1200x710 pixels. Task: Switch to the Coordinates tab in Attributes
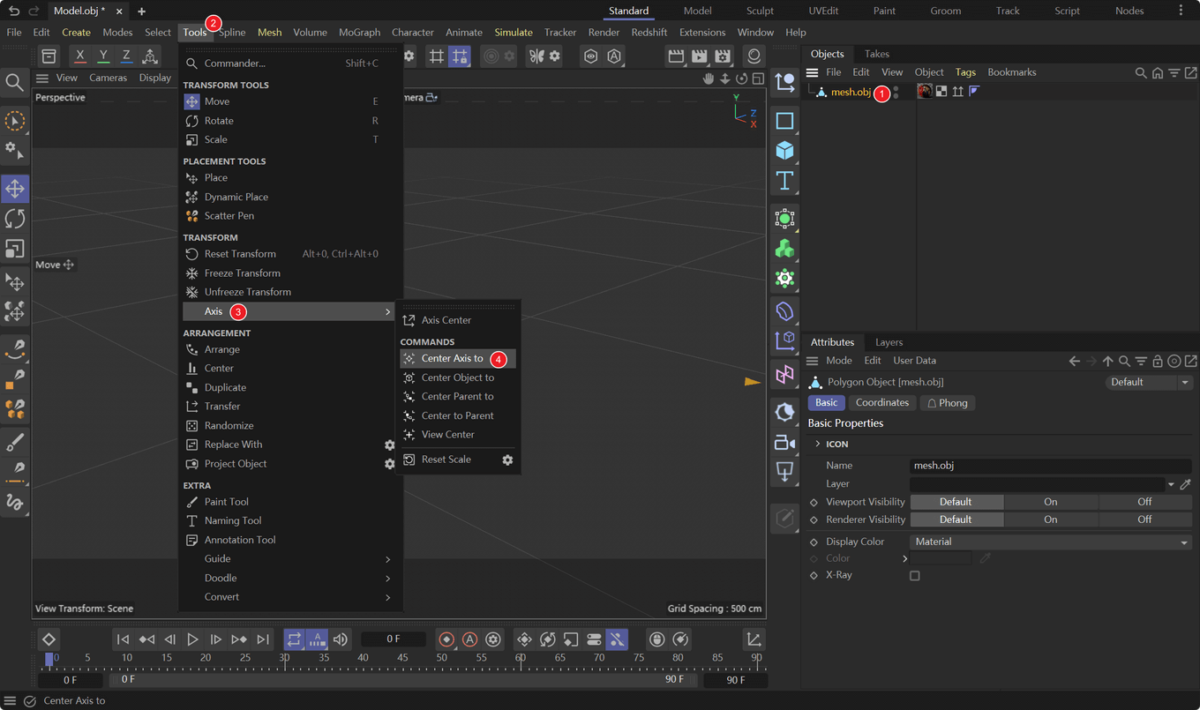tap(882, 402)
